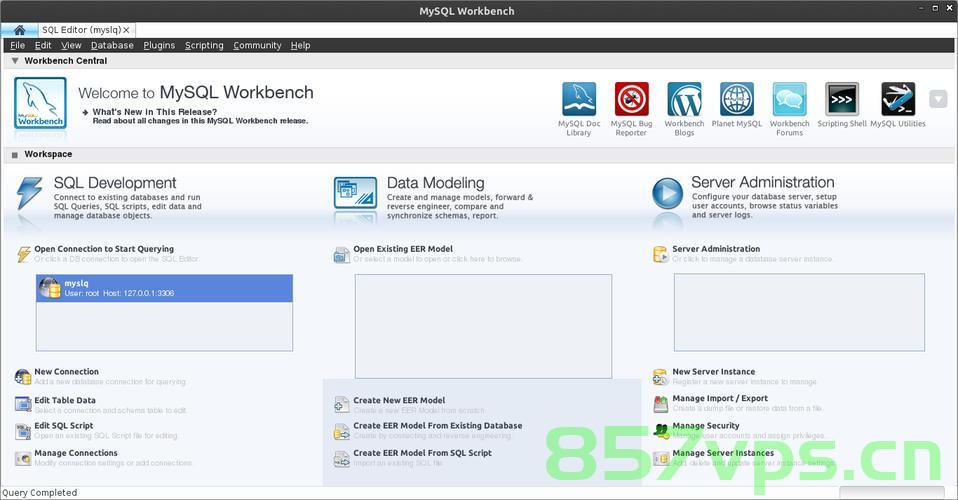Viewport: 958px width, 500px height.
Task: Click the Edit SQL Script icon
Action: click(x=23, y=431)
